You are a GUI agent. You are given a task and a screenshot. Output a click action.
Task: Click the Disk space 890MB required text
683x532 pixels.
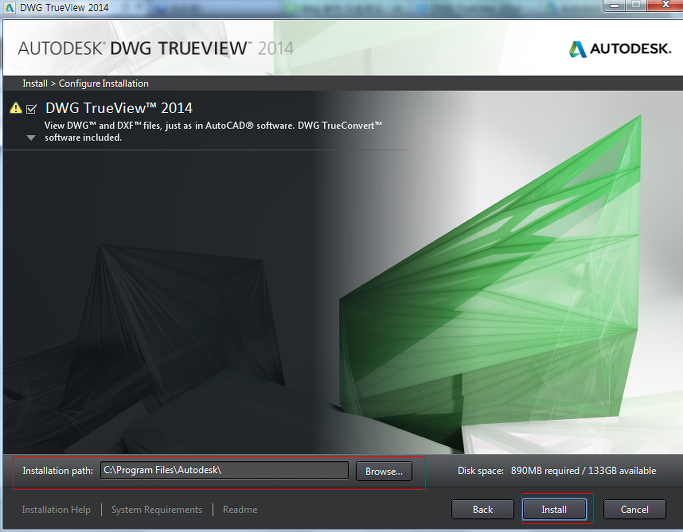pyautogui.click(x=557, y=471)
